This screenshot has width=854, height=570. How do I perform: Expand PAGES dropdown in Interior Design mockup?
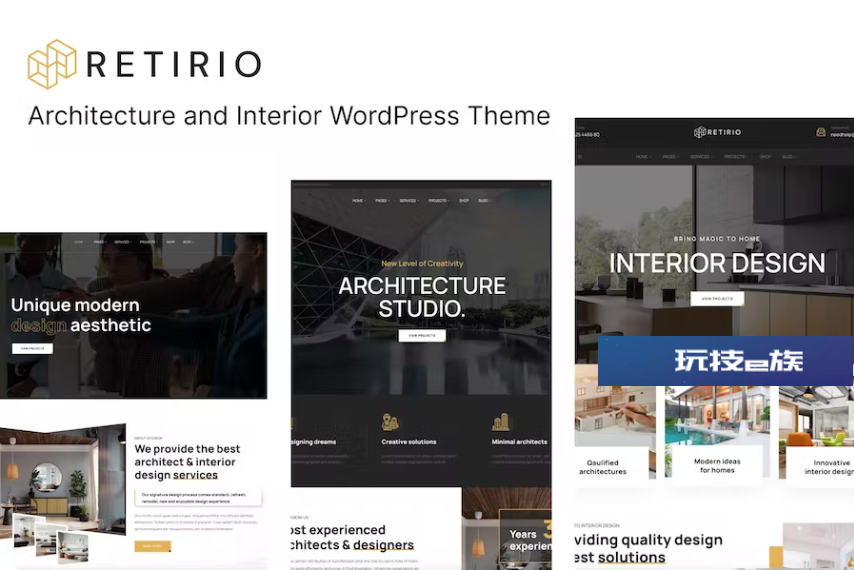(x=670, y=157)
